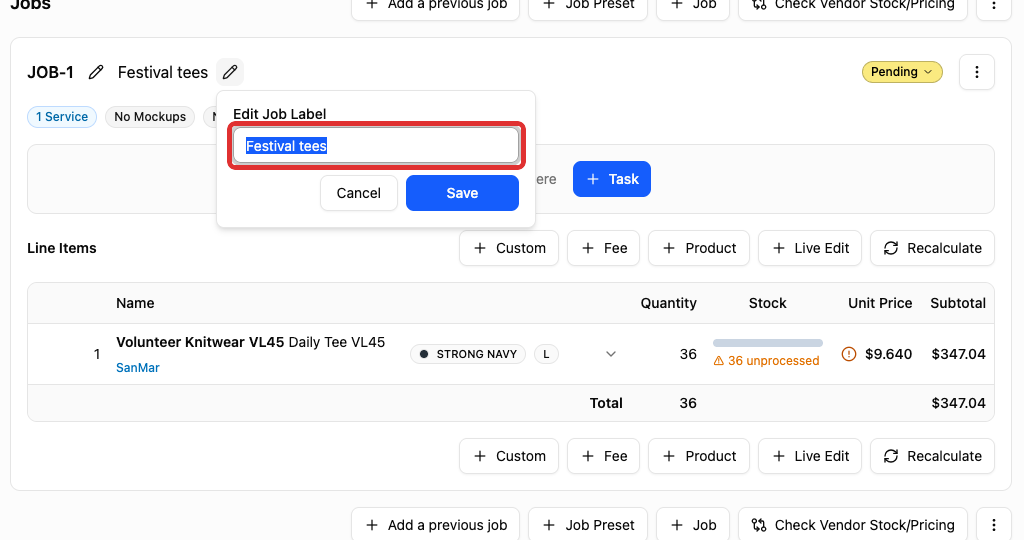
Task: Select the 1 Service tag
Action: coord(62,117)
